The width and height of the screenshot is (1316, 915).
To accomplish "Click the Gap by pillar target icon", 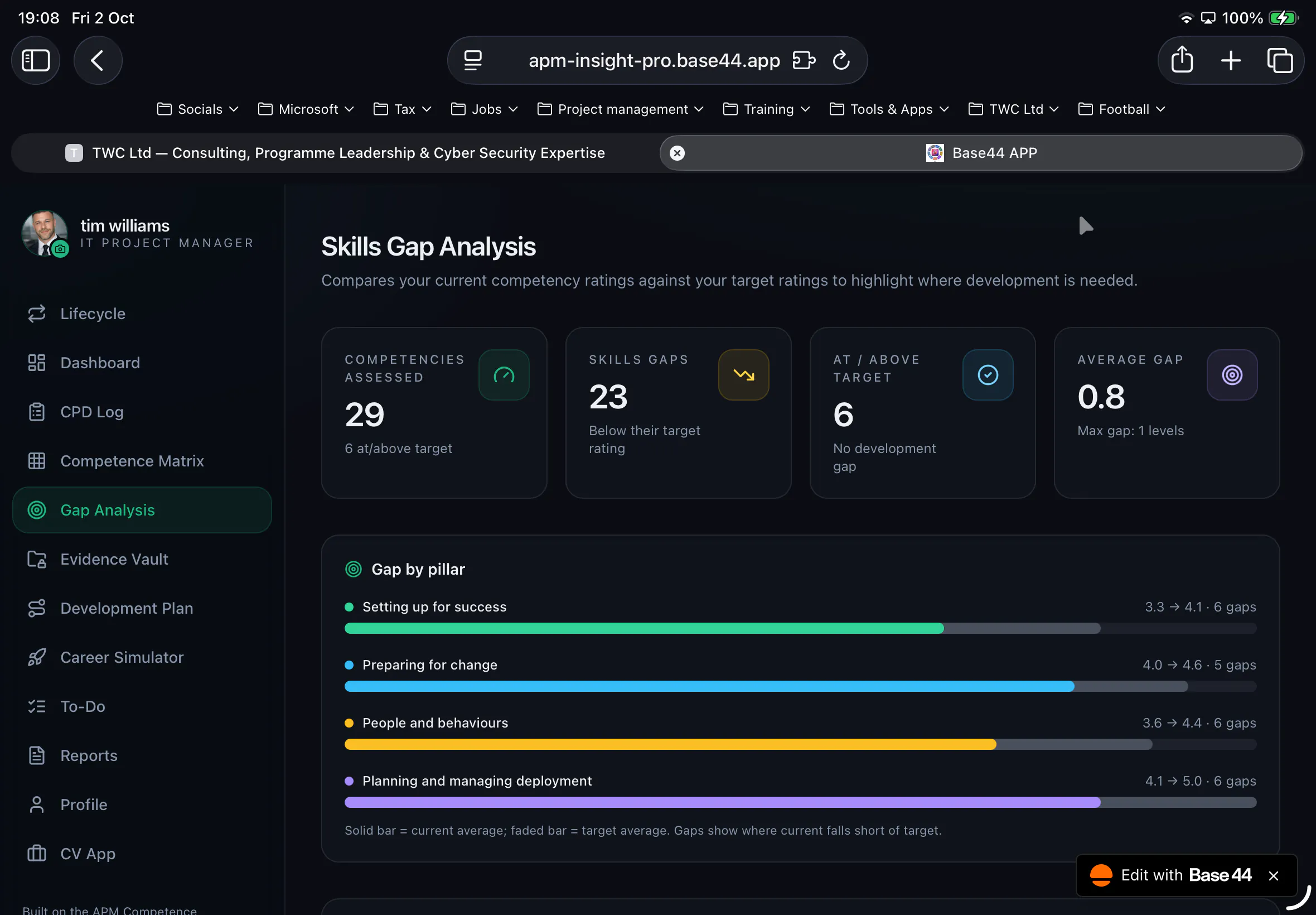I will (354, 569).
